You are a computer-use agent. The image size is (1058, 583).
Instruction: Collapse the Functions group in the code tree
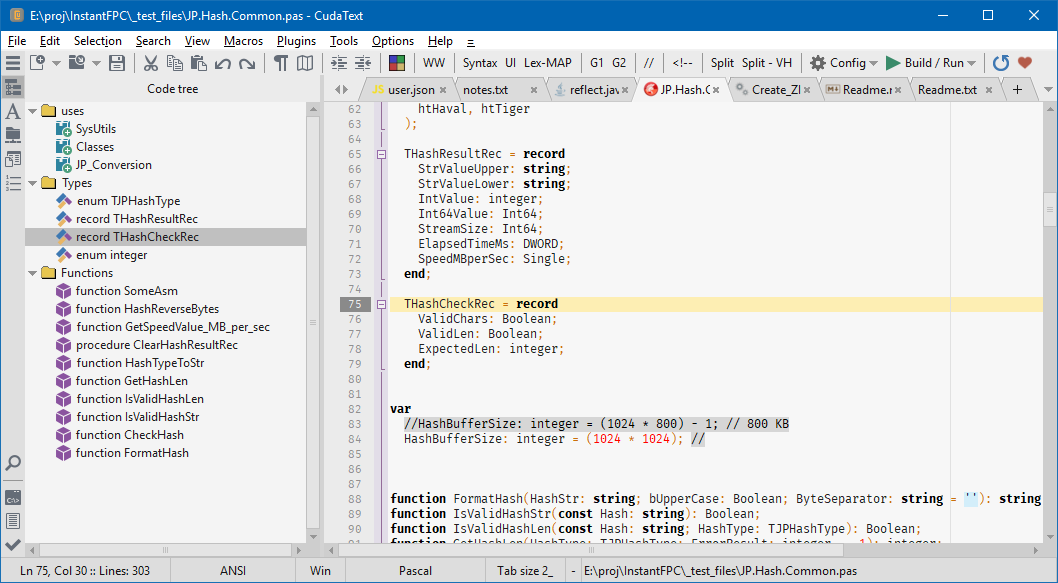click(30, 272)
